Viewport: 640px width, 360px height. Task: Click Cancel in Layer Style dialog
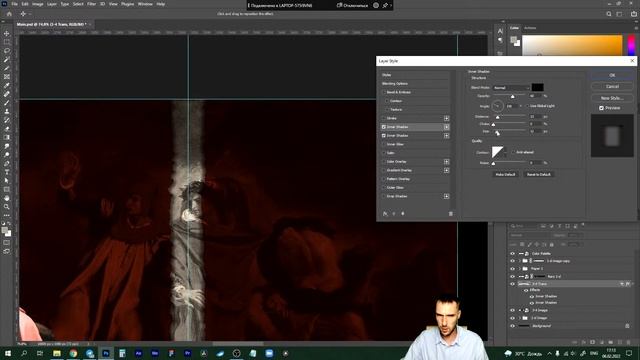coord(612,87)
